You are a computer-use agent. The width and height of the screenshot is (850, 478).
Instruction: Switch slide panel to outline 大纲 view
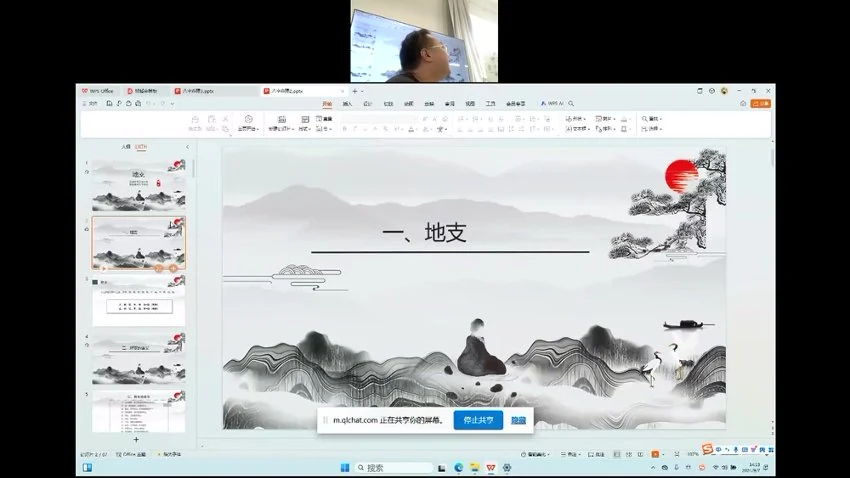tap(126, 147)
